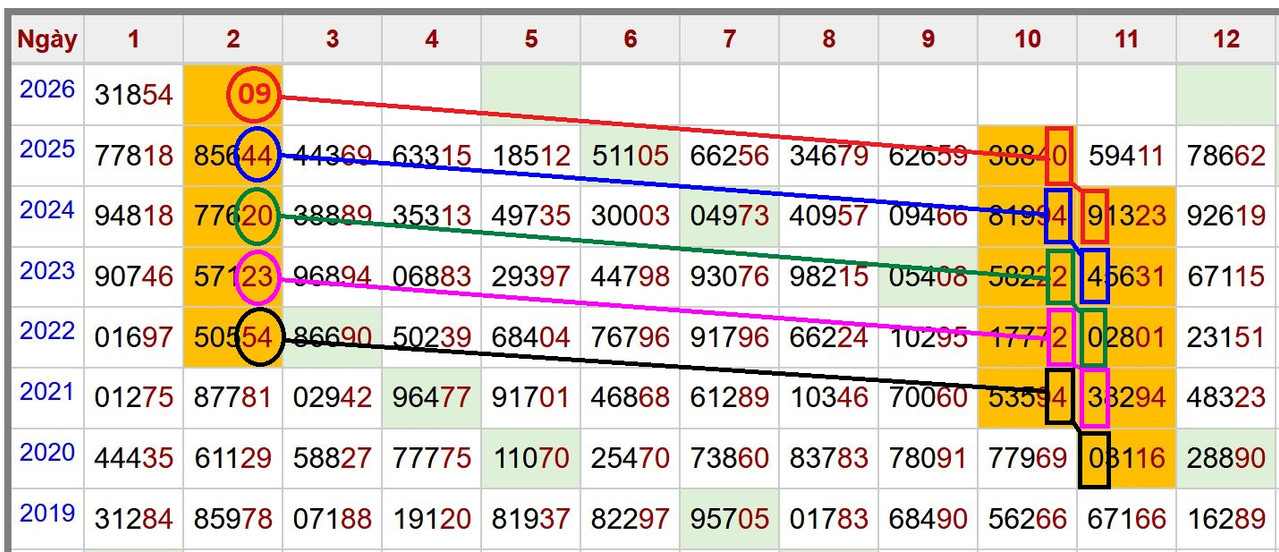
Task: Click the 2024 year row label
Action: (x=48, y=211)
